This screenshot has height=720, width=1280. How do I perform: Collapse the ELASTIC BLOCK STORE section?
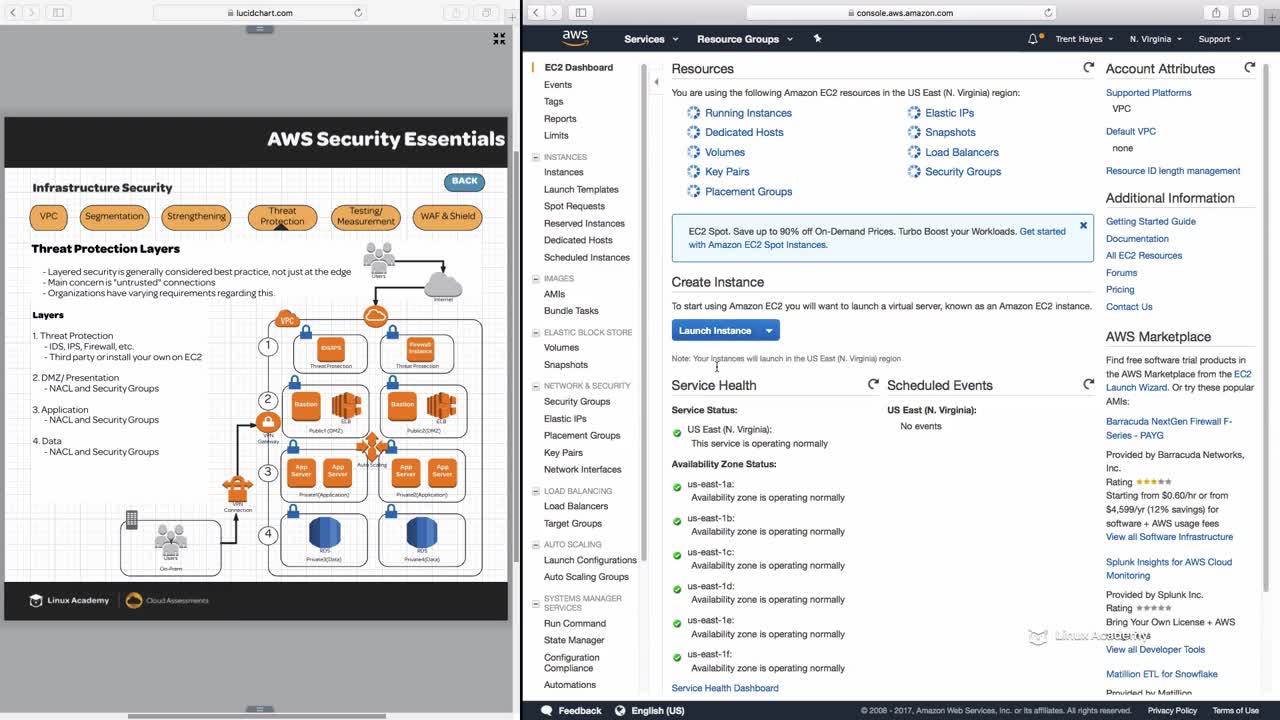click(536, 332)
